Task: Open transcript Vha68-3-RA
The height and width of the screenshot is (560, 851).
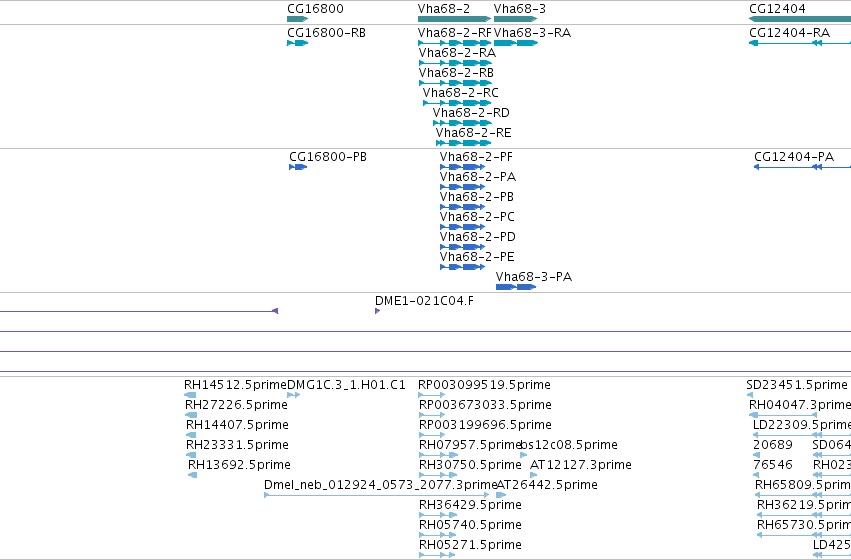Action: (532, 33)
